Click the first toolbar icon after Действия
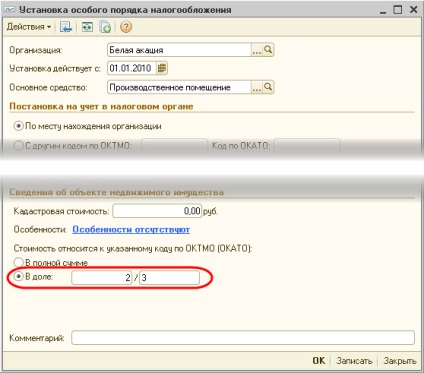 point(66,27)
